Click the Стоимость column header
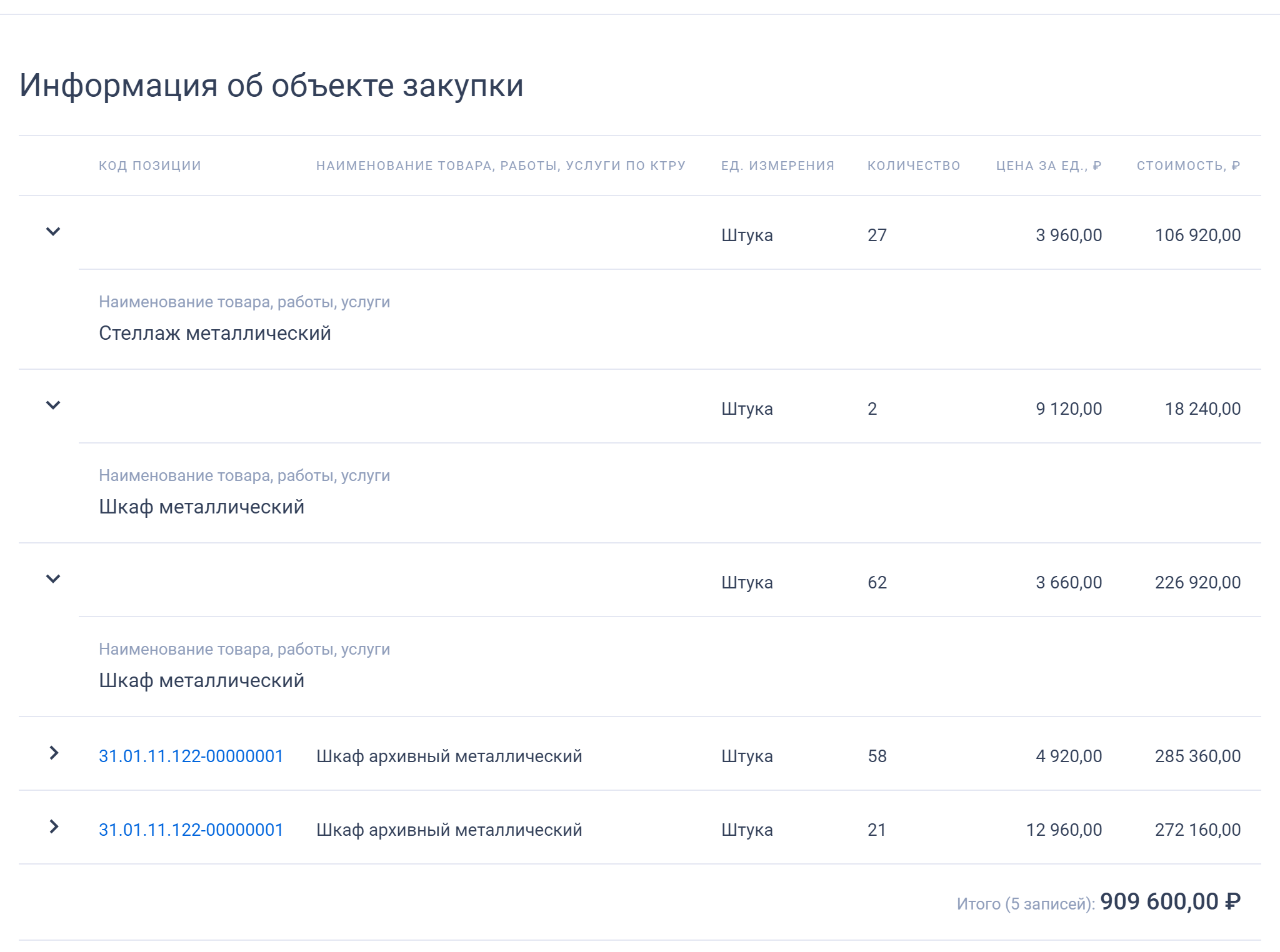 click(1187, 166)
